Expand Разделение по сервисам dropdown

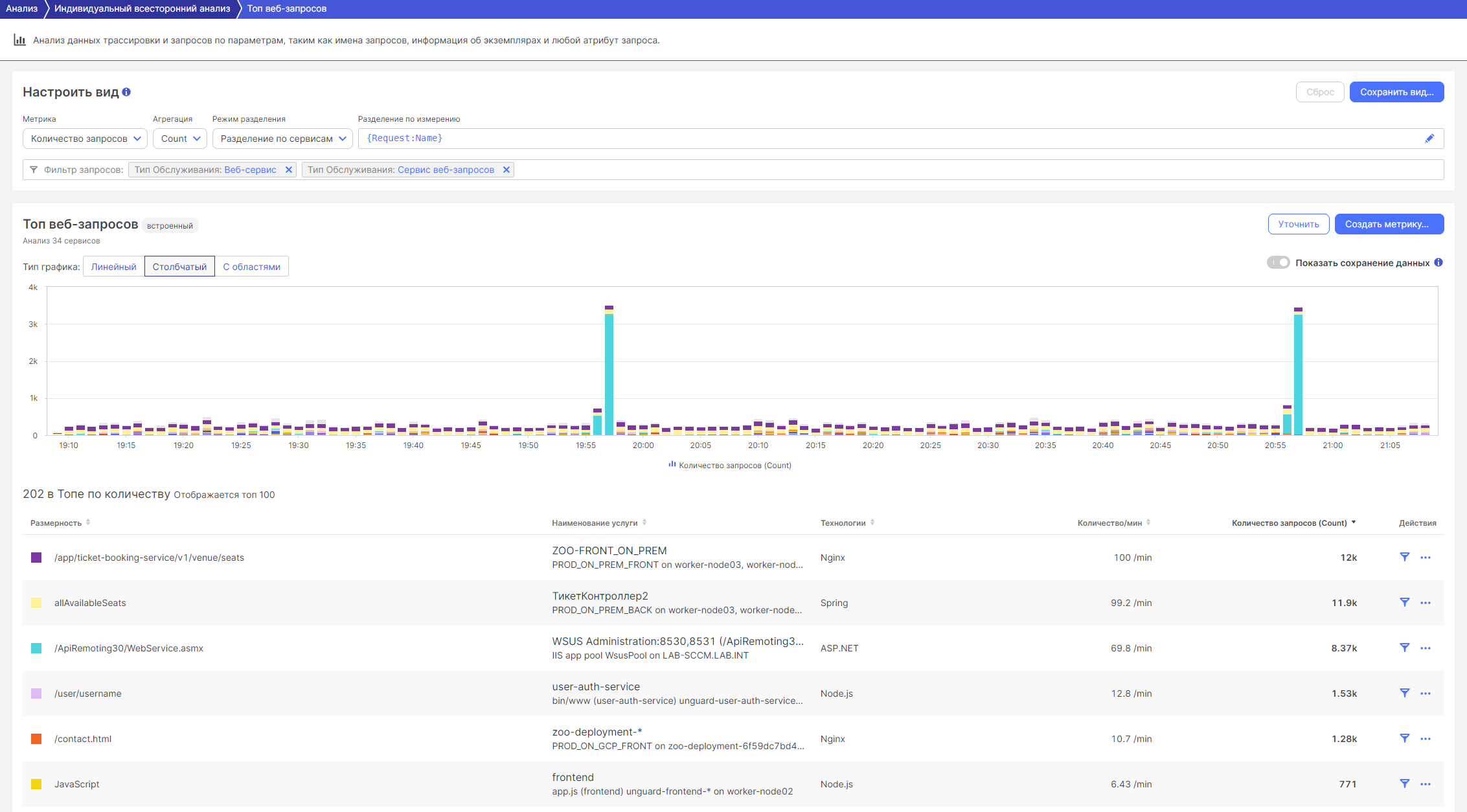pyautogui.click(x=282, y=139)
